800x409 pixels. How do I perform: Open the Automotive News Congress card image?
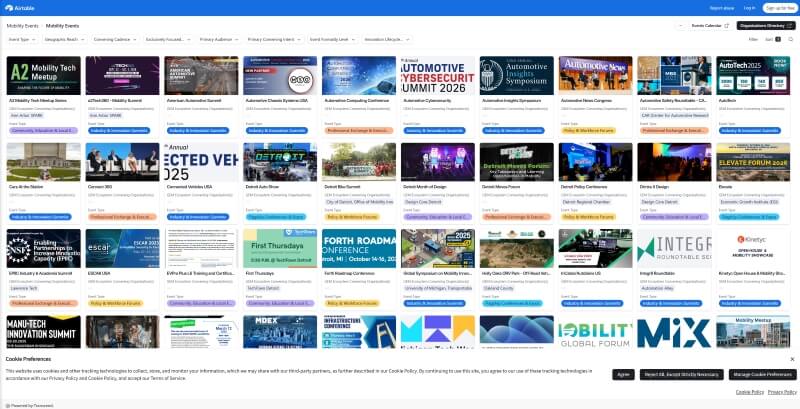595,75
